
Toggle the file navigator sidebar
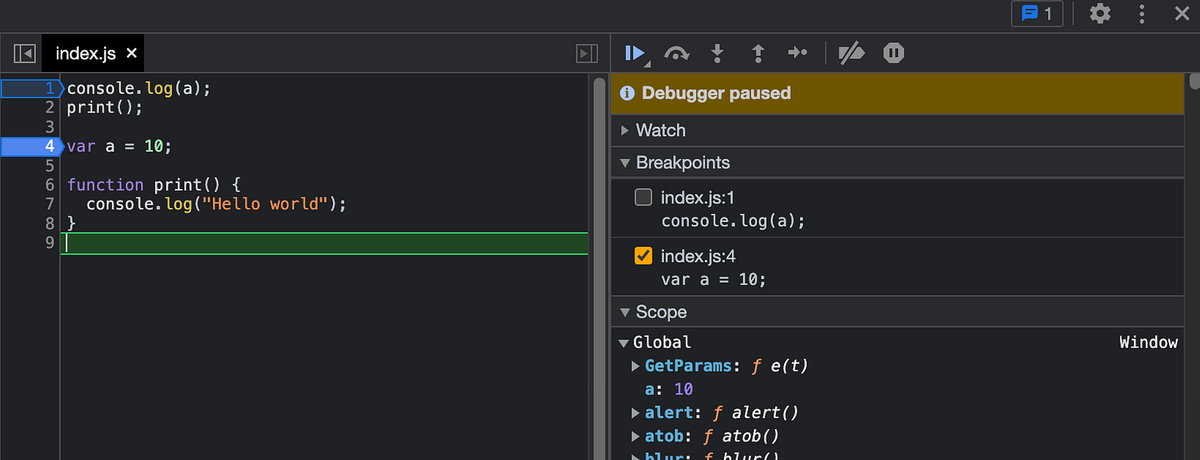(x=25, y=53)
